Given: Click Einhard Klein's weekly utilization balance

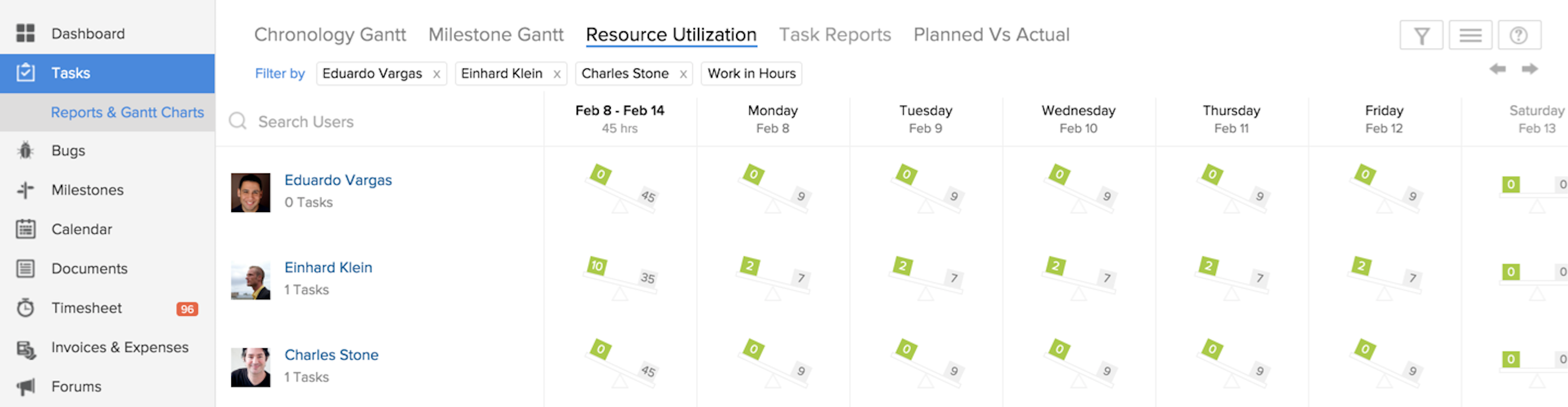Looking at the screenshot, I should click(620, 277).
